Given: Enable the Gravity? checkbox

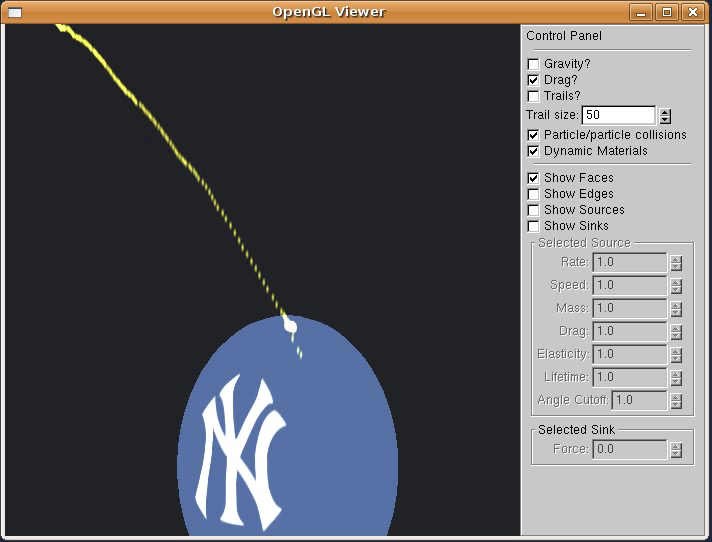Looking at the screenshot, I should (x=534, y=64).
